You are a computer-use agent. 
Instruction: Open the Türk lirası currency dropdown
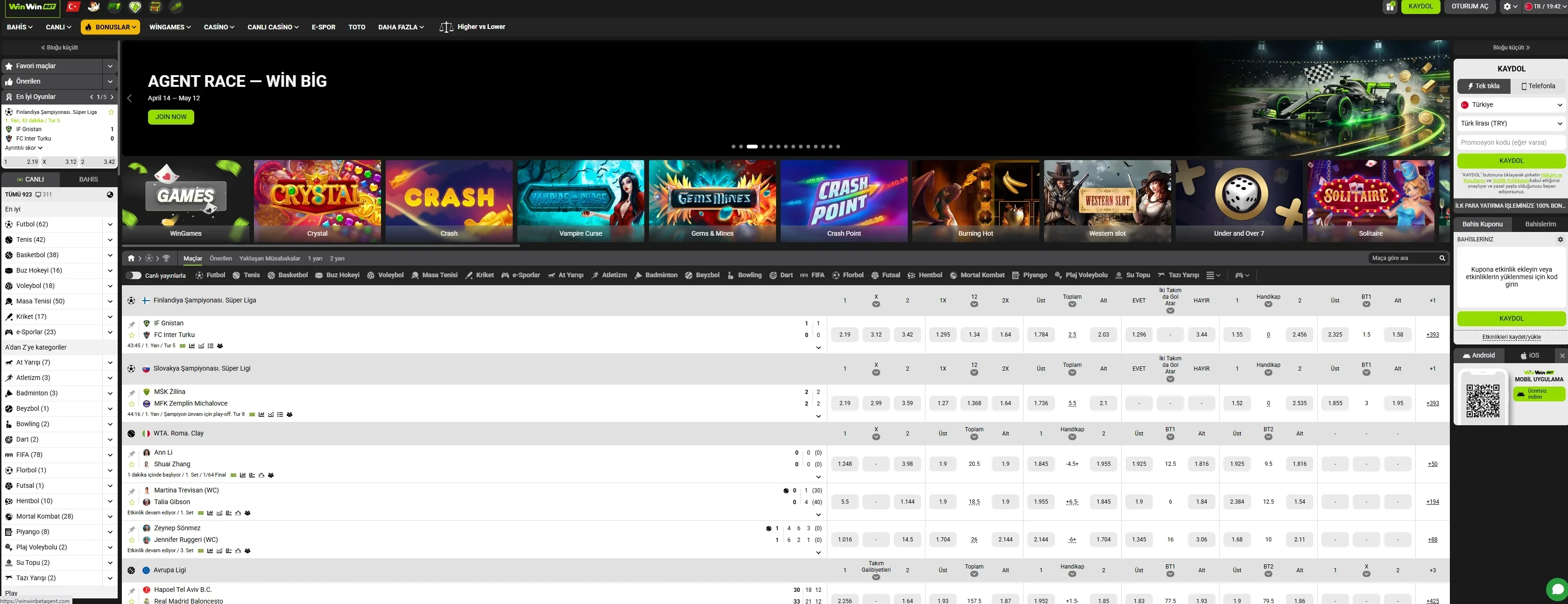1511,124
